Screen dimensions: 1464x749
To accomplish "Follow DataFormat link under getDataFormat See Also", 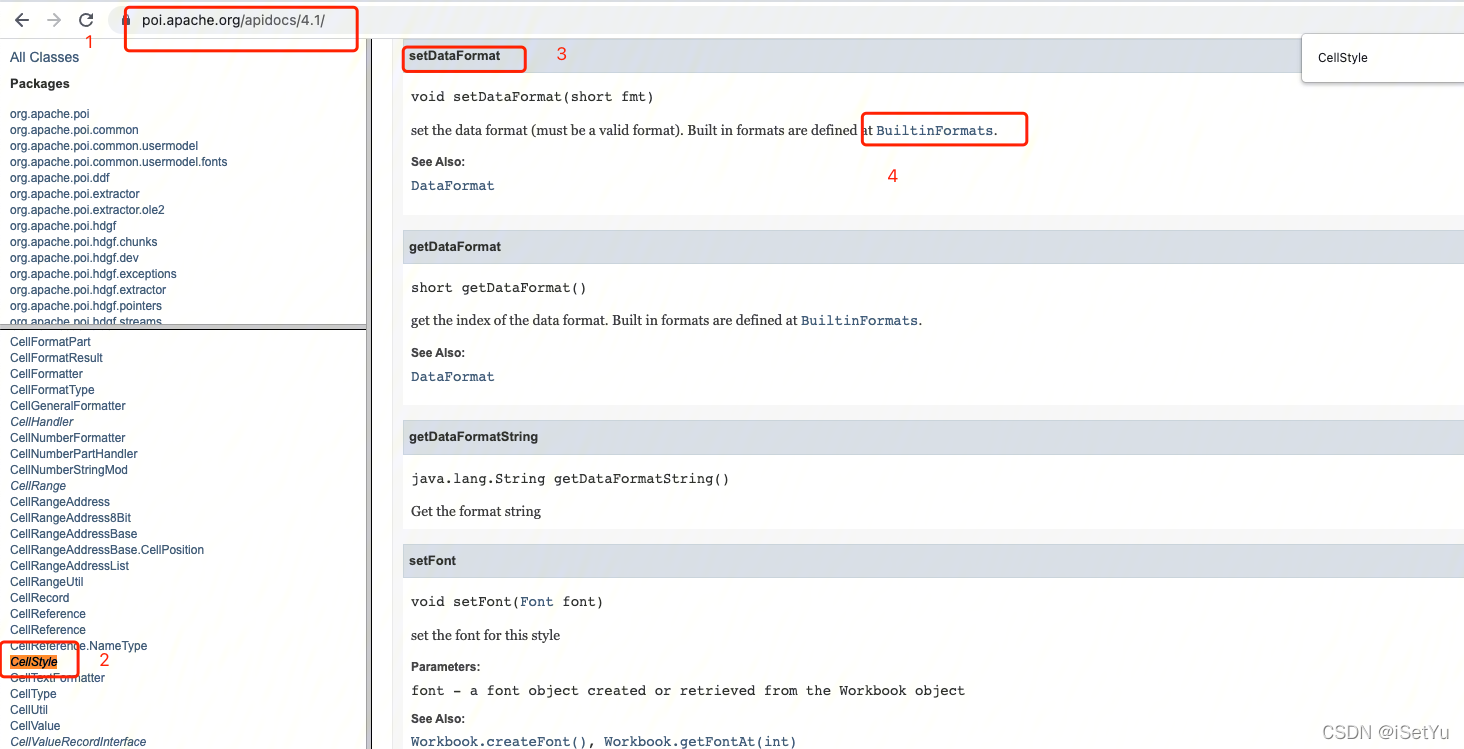I will (453, 377).
